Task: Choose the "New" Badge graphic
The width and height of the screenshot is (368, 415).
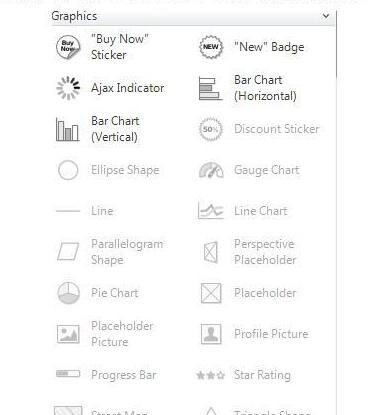Action: point(211,47)
